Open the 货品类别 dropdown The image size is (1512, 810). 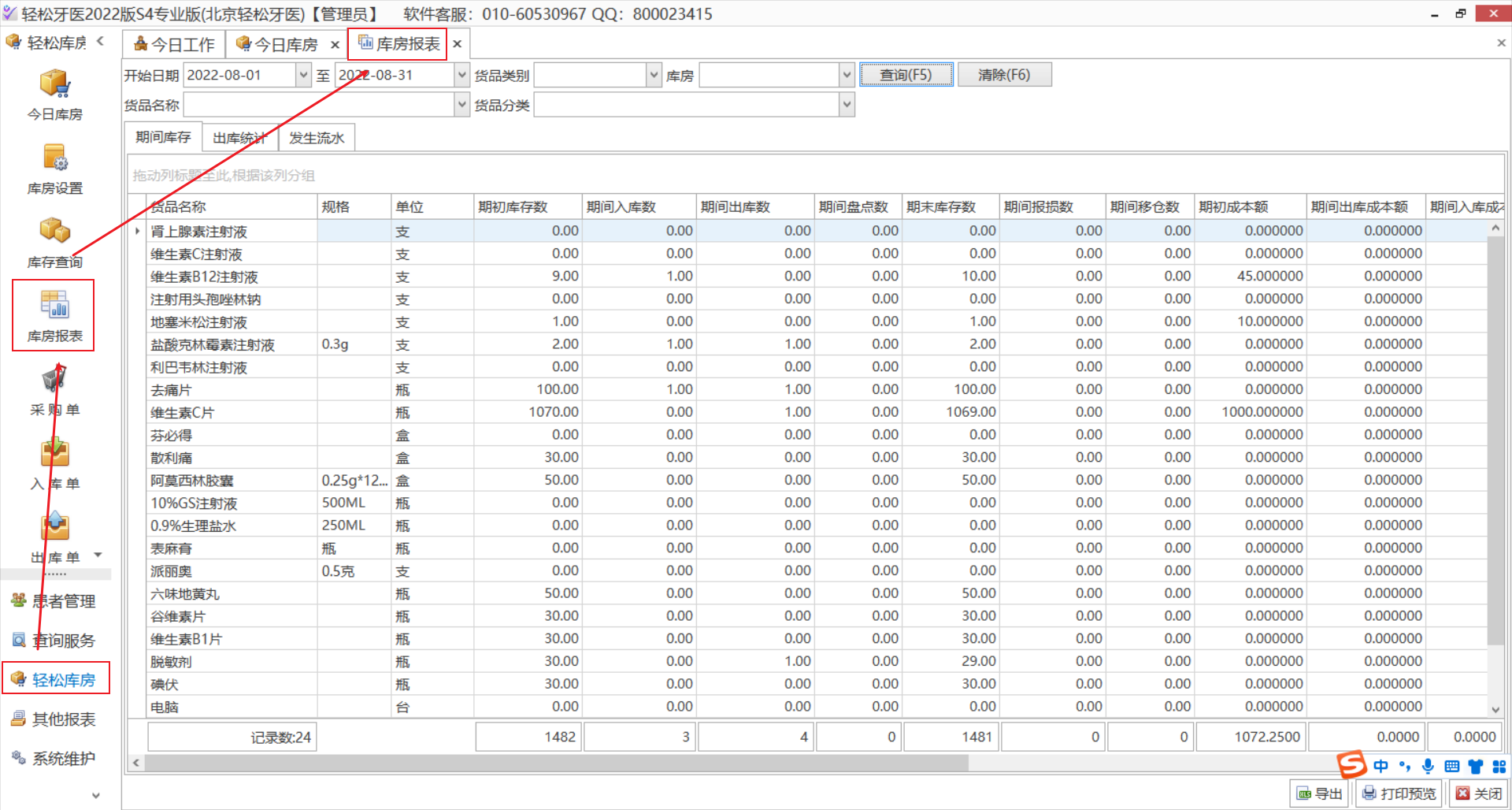pyautogui.click(x=654, y=75)
